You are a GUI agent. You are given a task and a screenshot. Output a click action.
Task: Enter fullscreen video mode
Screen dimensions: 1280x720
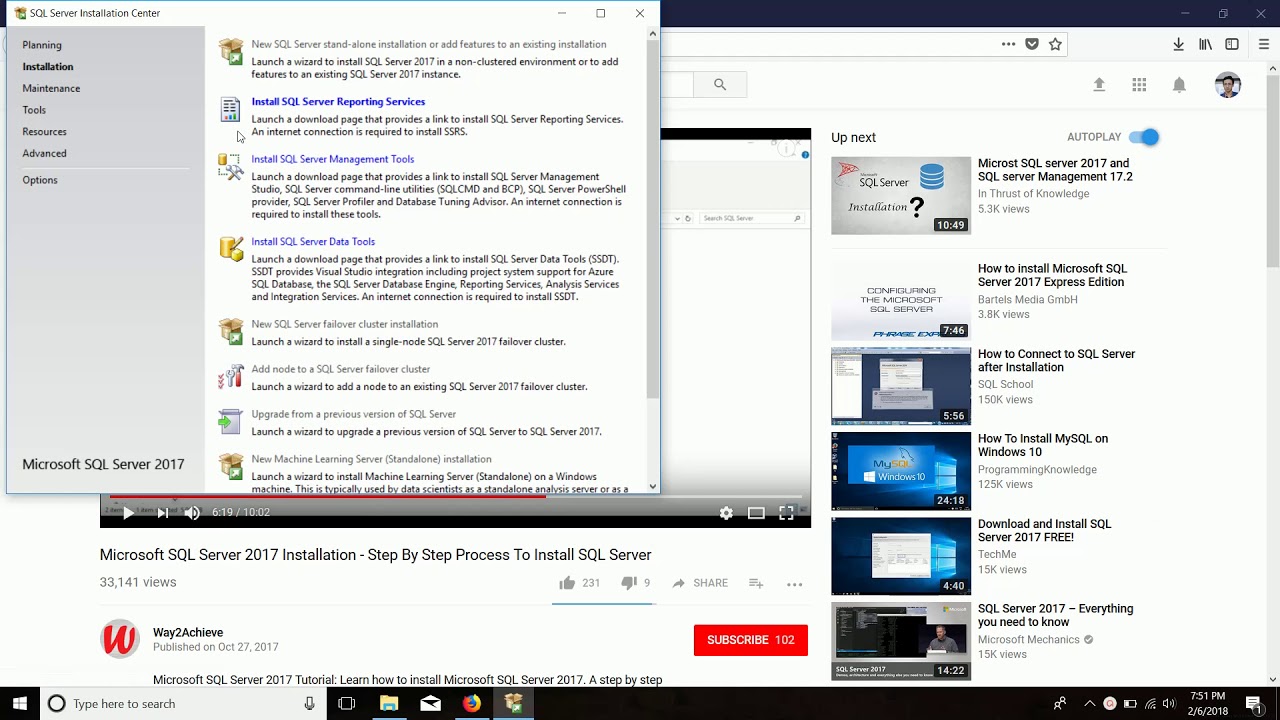pos(786,513)
